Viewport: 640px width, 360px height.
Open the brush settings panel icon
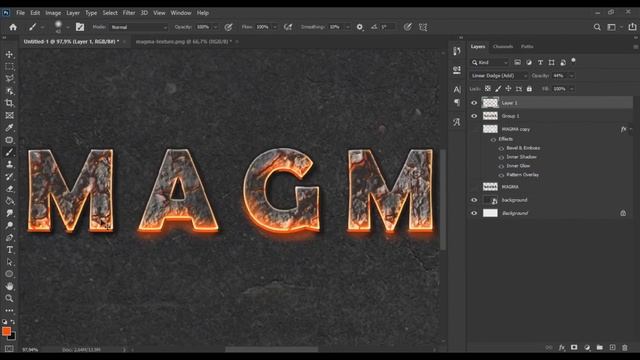[80, 27]
